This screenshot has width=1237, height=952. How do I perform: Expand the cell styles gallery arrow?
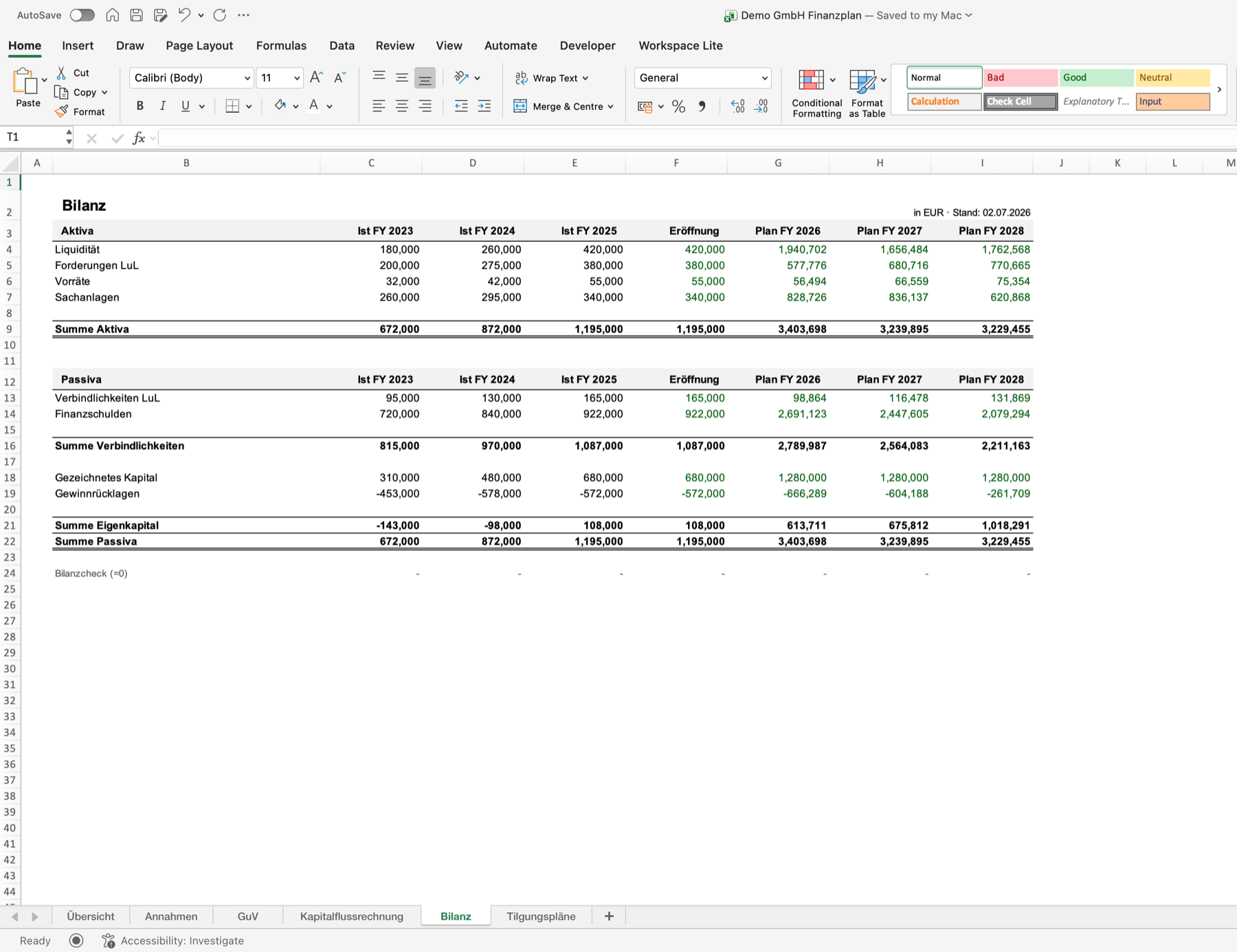pos(1220,89)
